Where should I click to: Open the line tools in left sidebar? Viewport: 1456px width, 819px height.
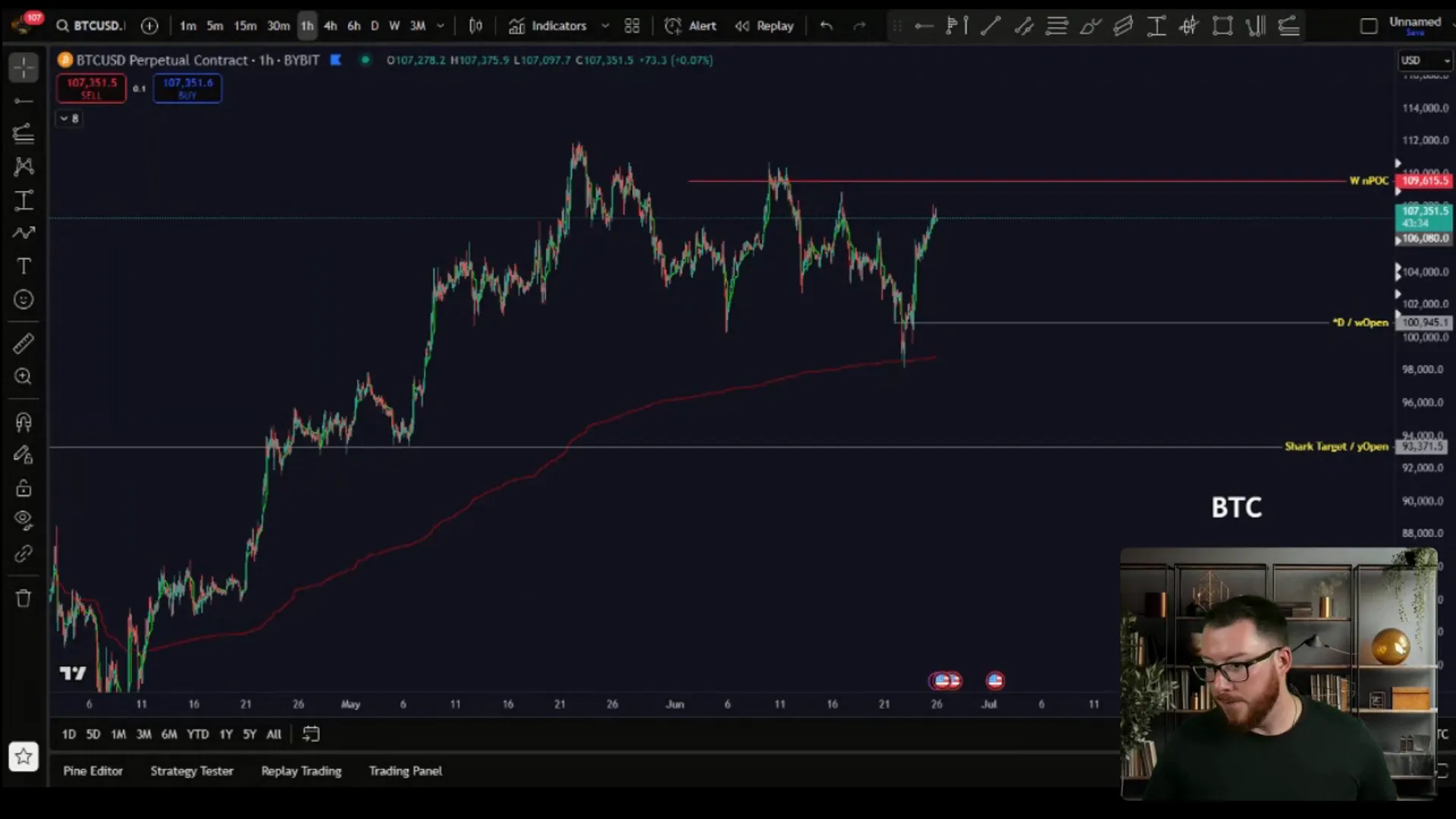[x=24, y=101]
